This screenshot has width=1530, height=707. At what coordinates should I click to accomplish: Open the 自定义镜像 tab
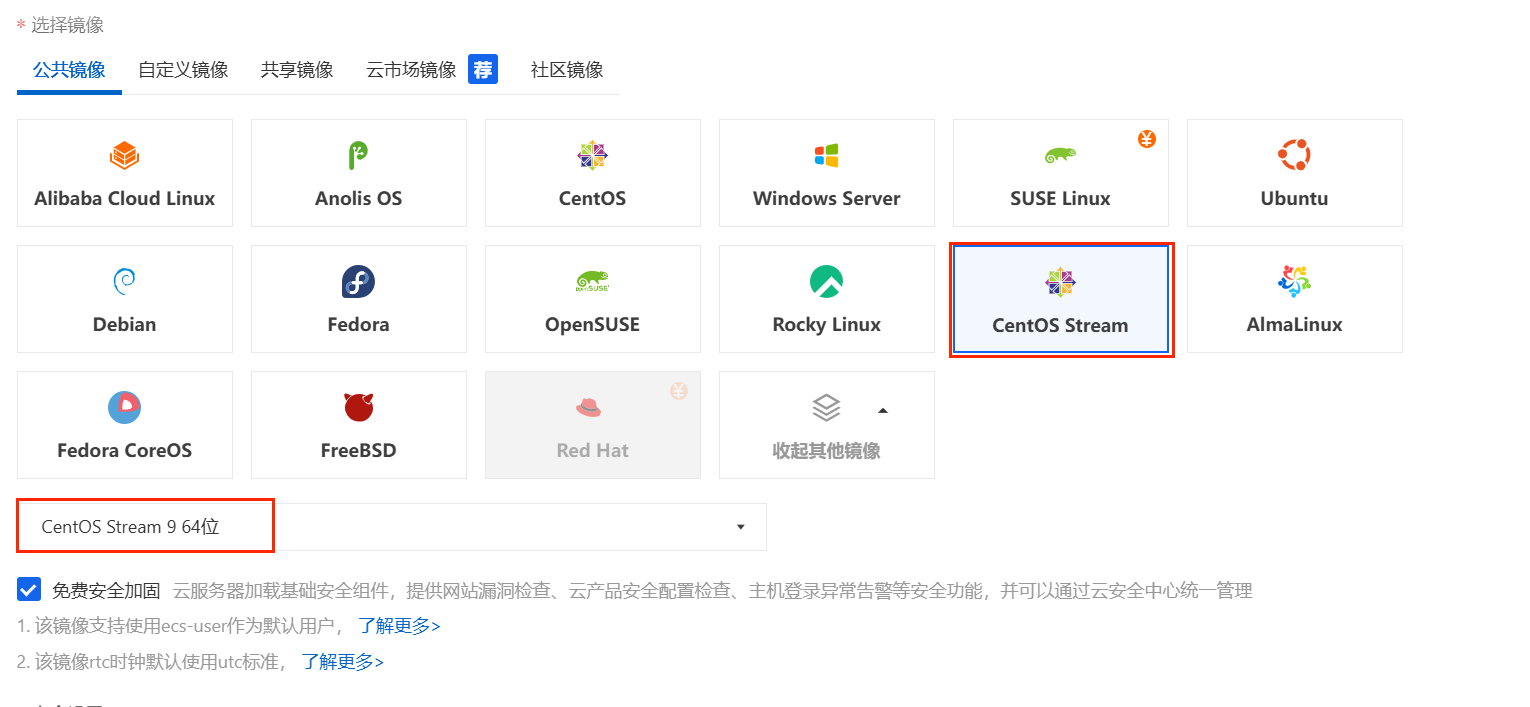coord(183,70)
